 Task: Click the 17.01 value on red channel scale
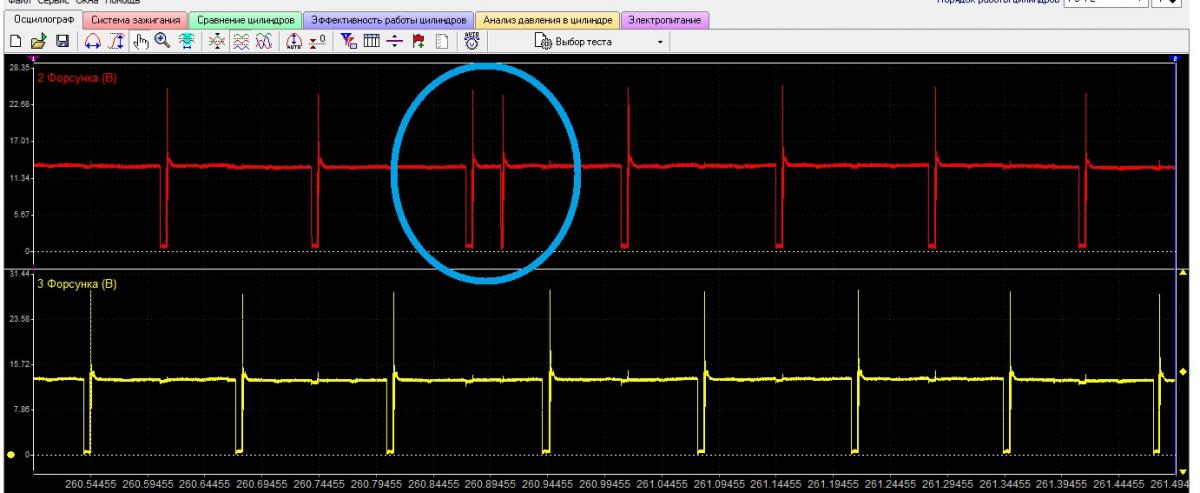click(x=18, y=141)
